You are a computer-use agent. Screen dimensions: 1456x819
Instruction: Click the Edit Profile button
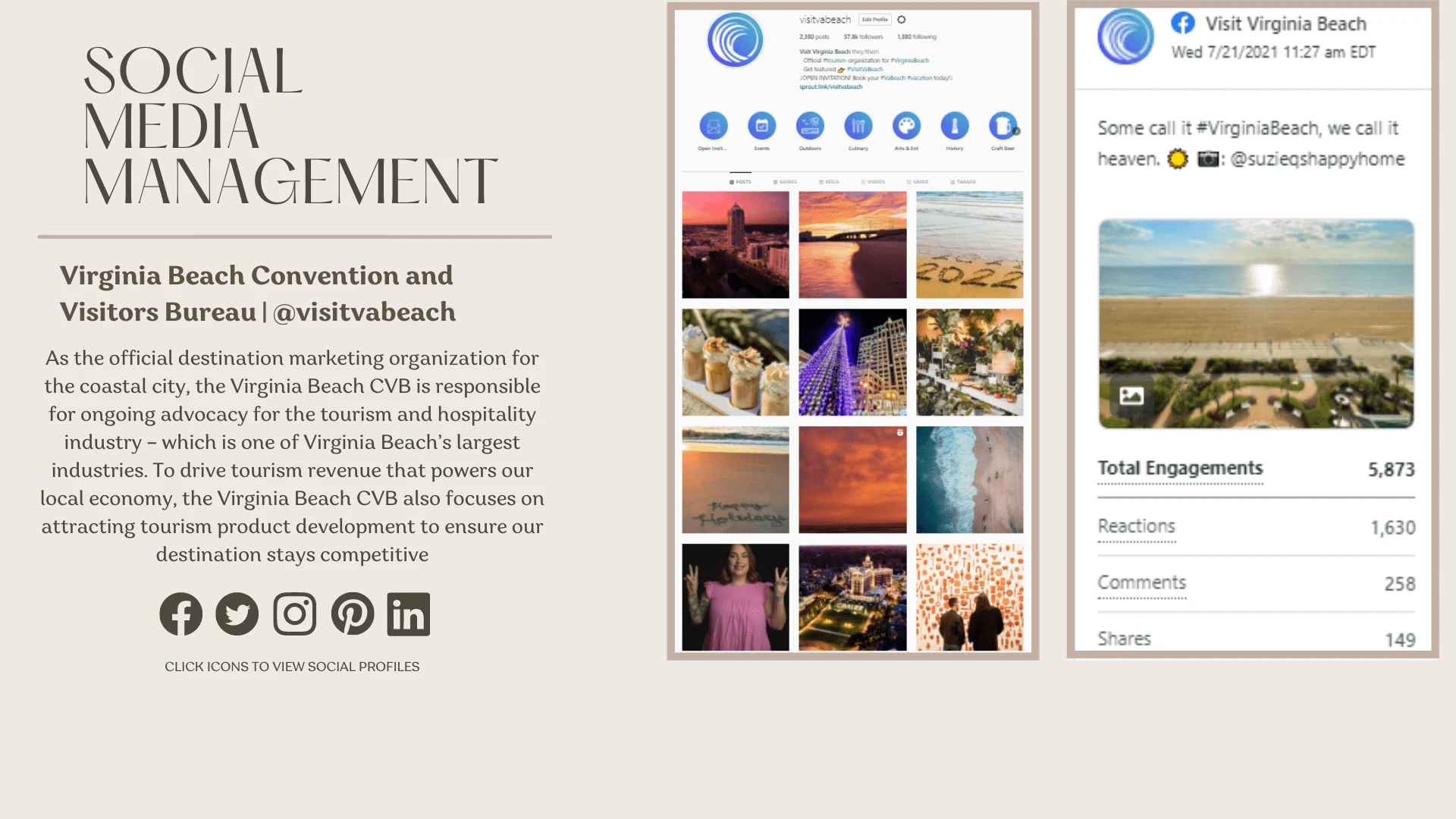(x=874, y=20)
